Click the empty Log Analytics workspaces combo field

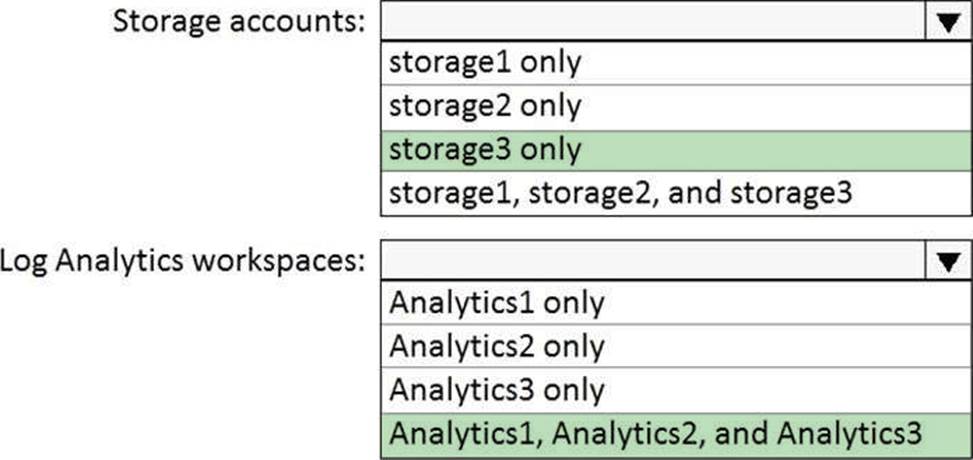[650, 261]
